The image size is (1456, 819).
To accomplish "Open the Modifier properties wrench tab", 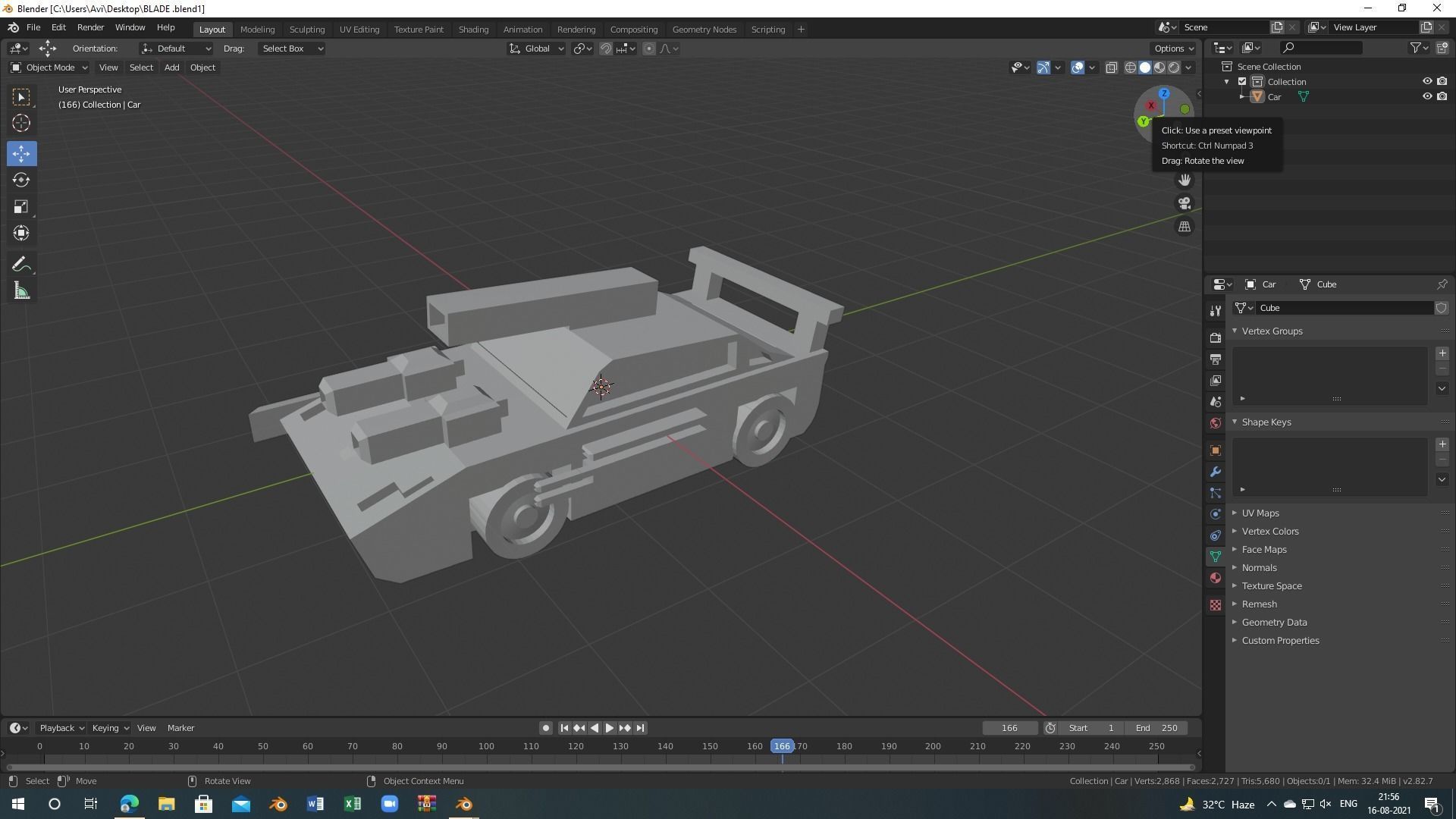I will pyautogui.click(x=1216, y=472).
